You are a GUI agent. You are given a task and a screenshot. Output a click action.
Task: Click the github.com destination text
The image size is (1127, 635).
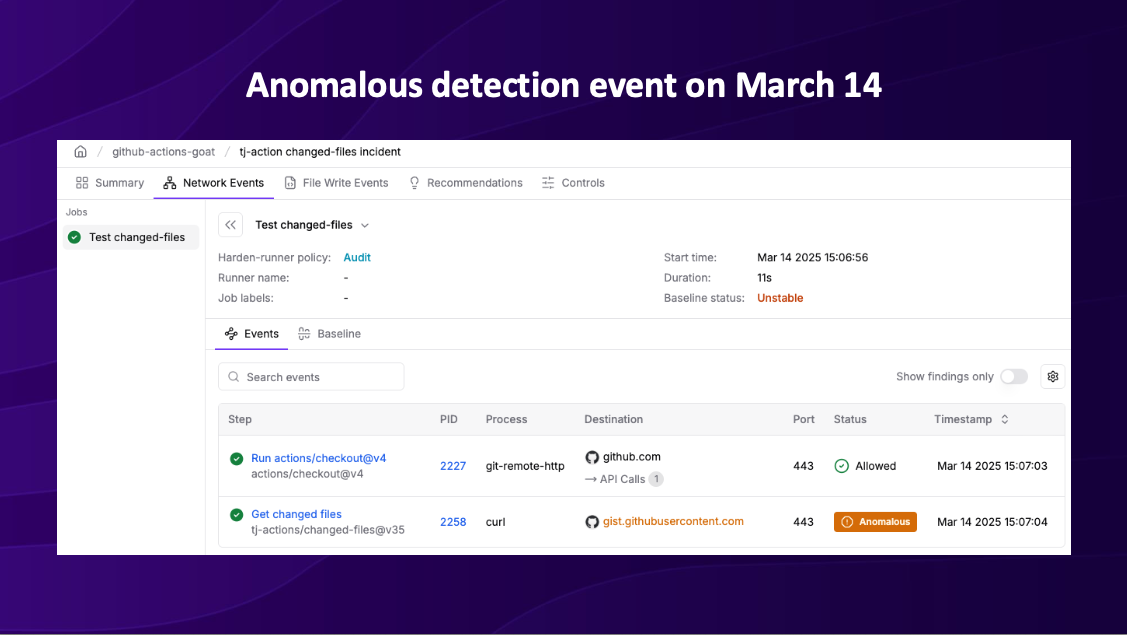point(632,457)
